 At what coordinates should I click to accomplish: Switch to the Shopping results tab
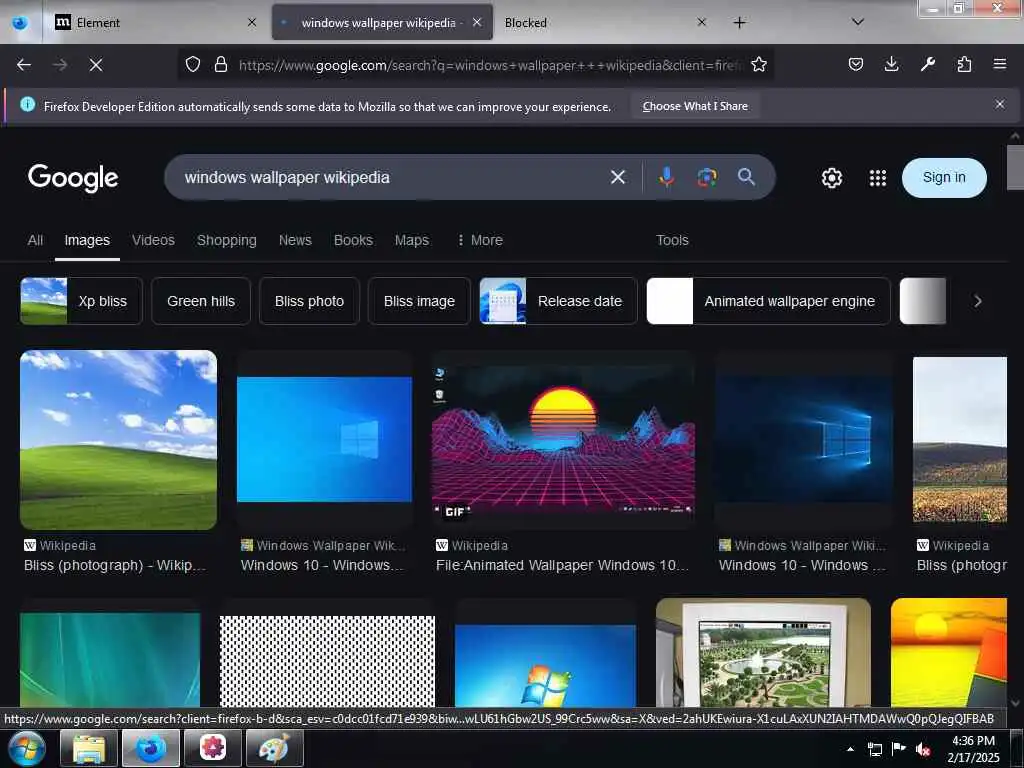(x=227, y=240)
